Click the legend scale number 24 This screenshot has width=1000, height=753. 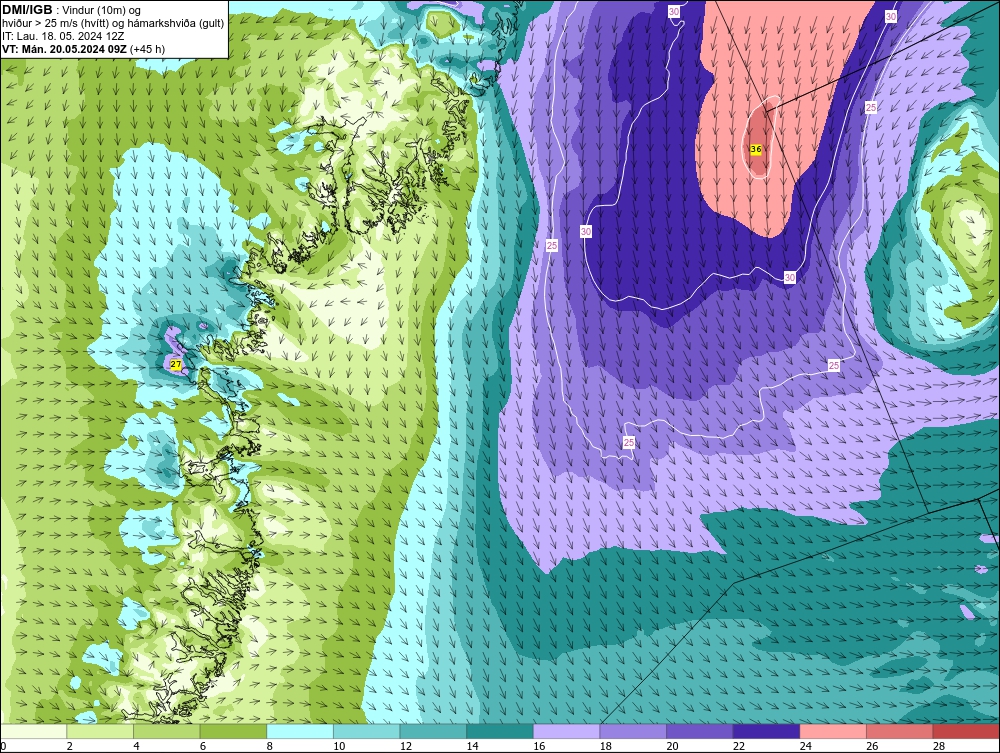coord(805,746)
